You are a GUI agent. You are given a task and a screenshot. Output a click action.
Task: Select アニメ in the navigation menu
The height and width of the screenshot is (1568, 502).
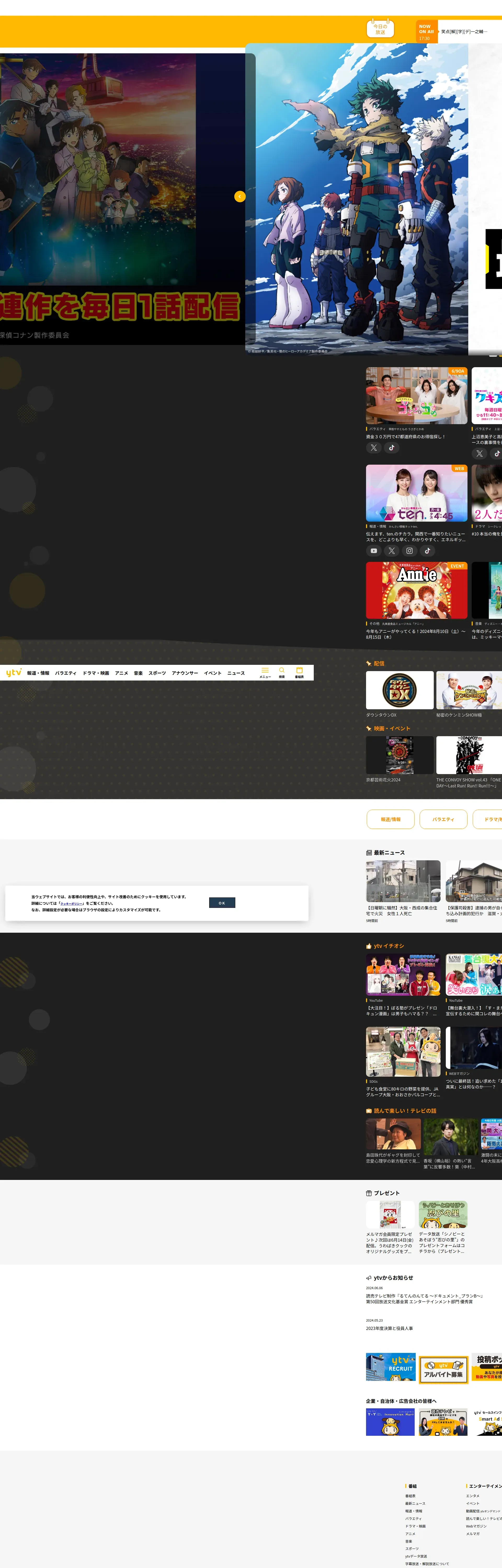[121, 673]
